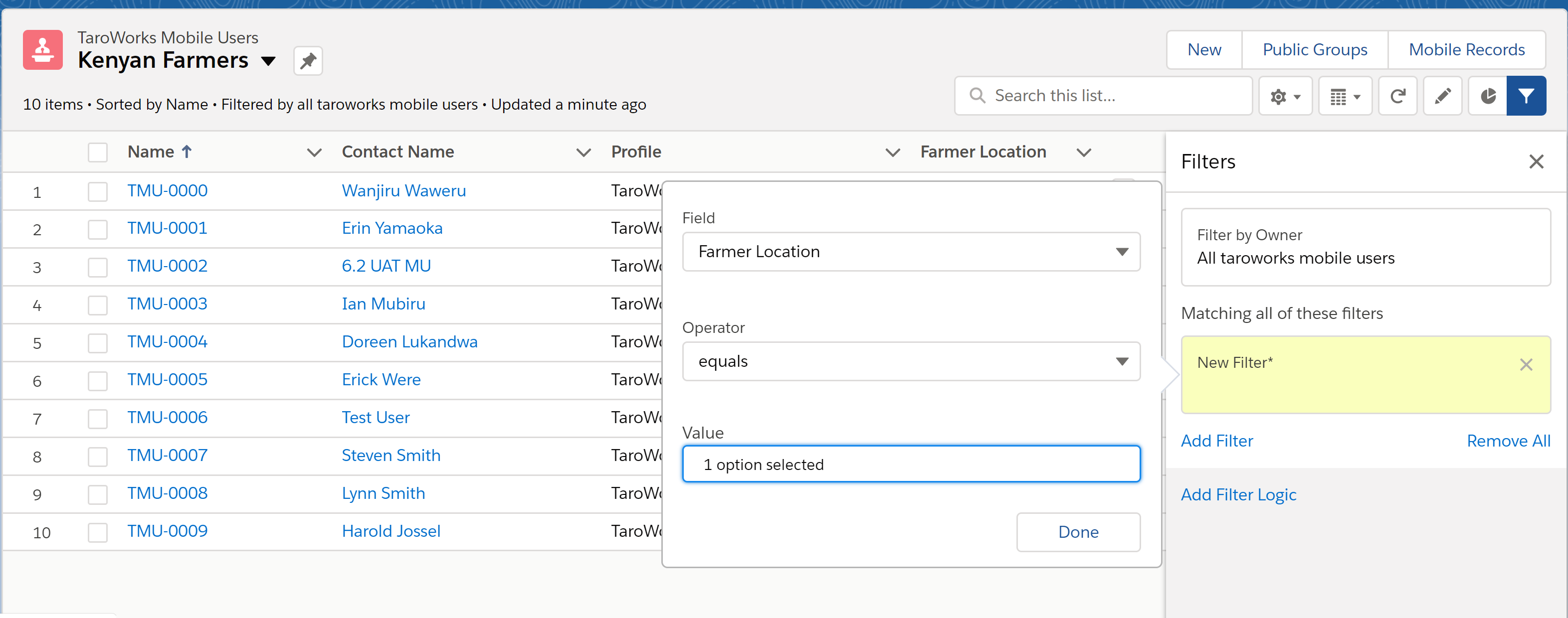The image size is (1568, 618).
Task: Open contact Erin Yamaoka
Action: click(x=392, y=228)
